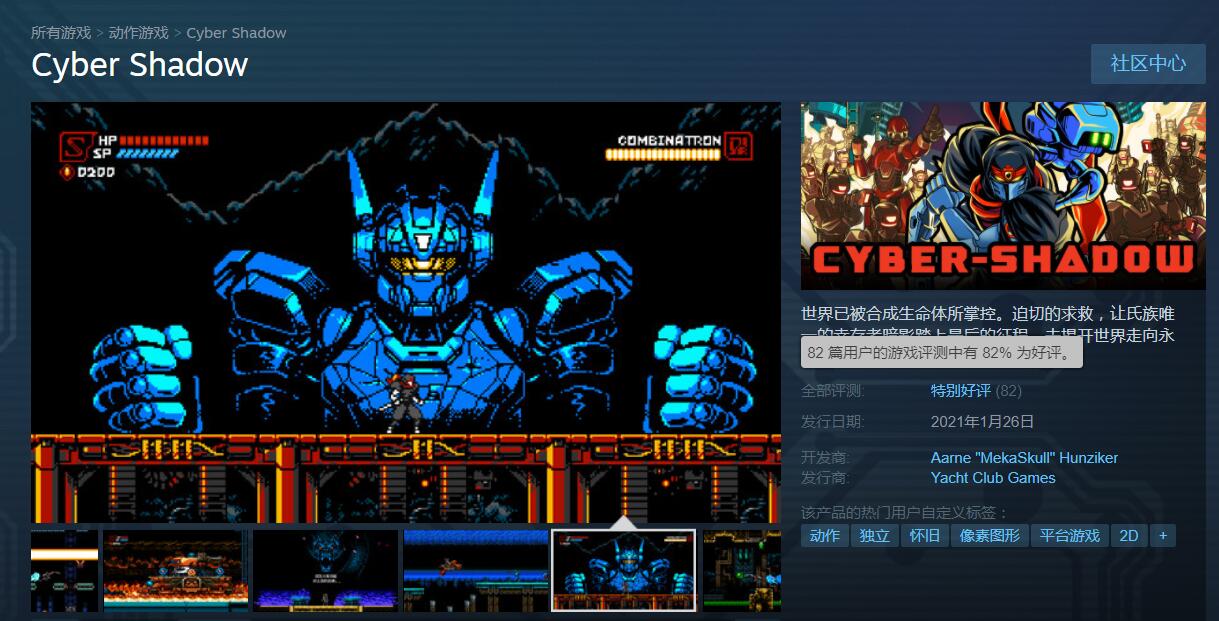Open the 动作游戏 breadcrumb category
1219x621 pixels.
tap(139, 33)
